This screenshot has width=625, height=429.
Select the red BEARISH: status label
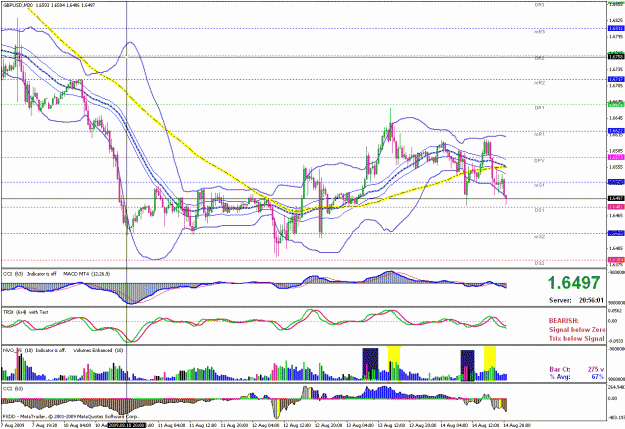point(564,321)
